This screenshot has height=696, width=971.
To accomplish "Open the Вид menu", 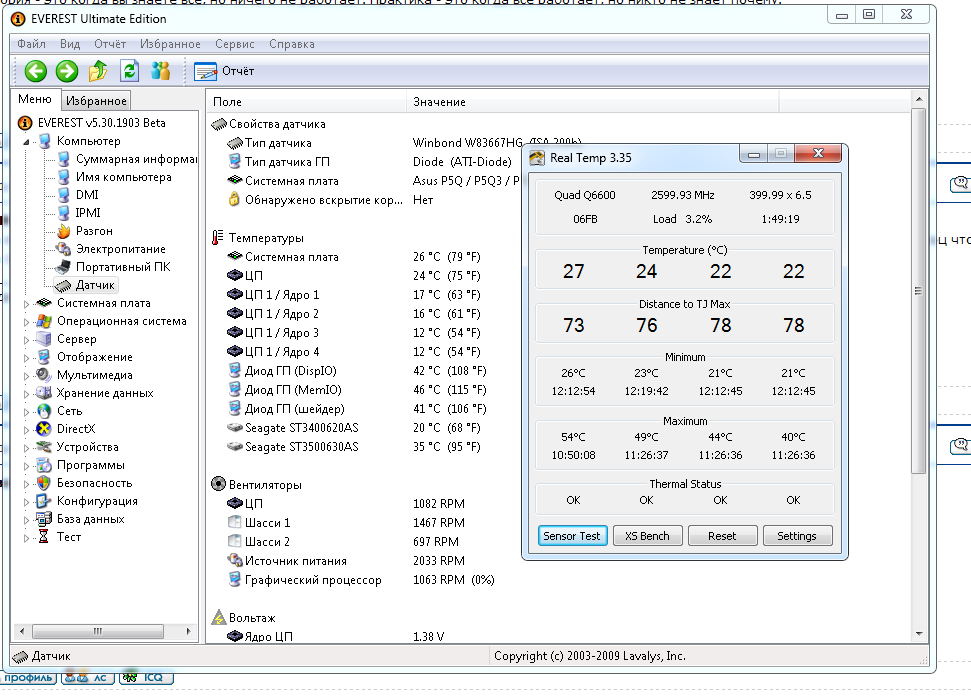I will [70, 44].
